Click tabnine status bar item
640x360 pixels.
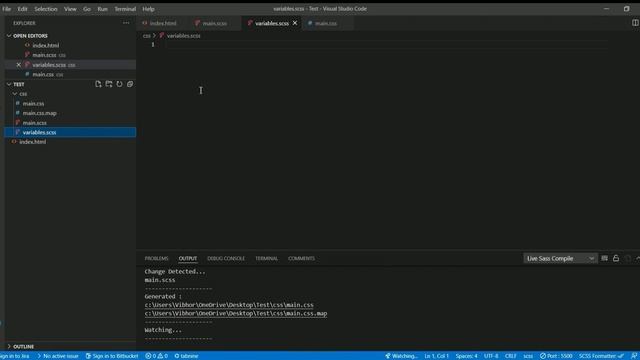tap(186, 356)
